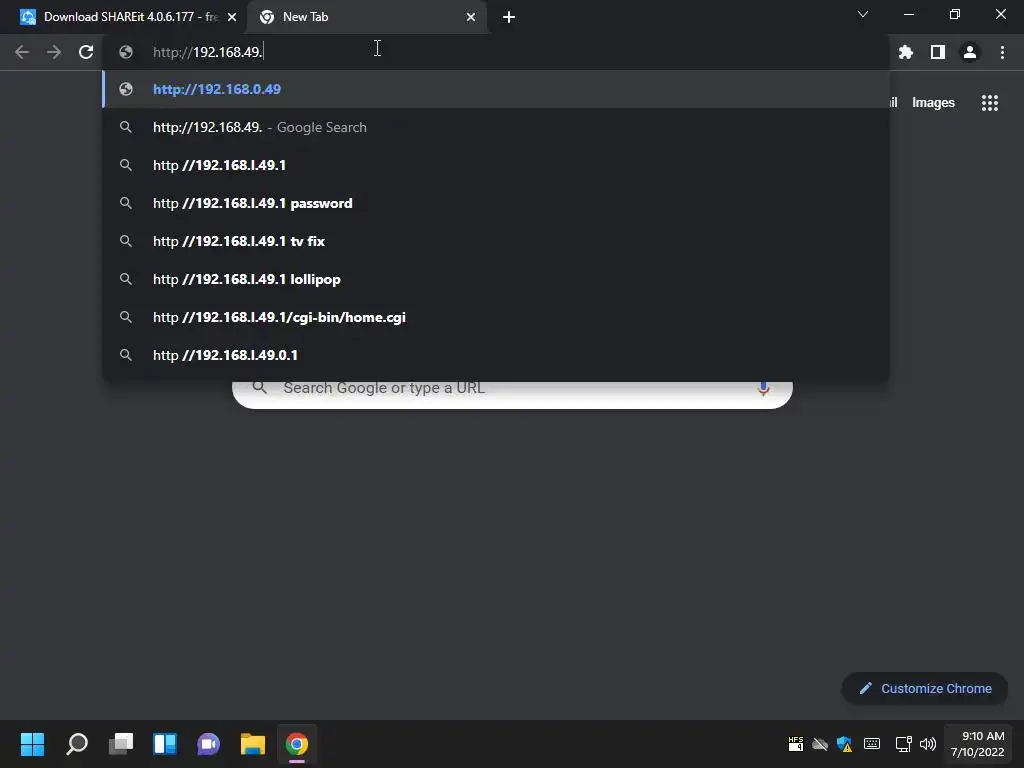Pick the 192.168.l.49.1 lollipop suggestion

496,279
